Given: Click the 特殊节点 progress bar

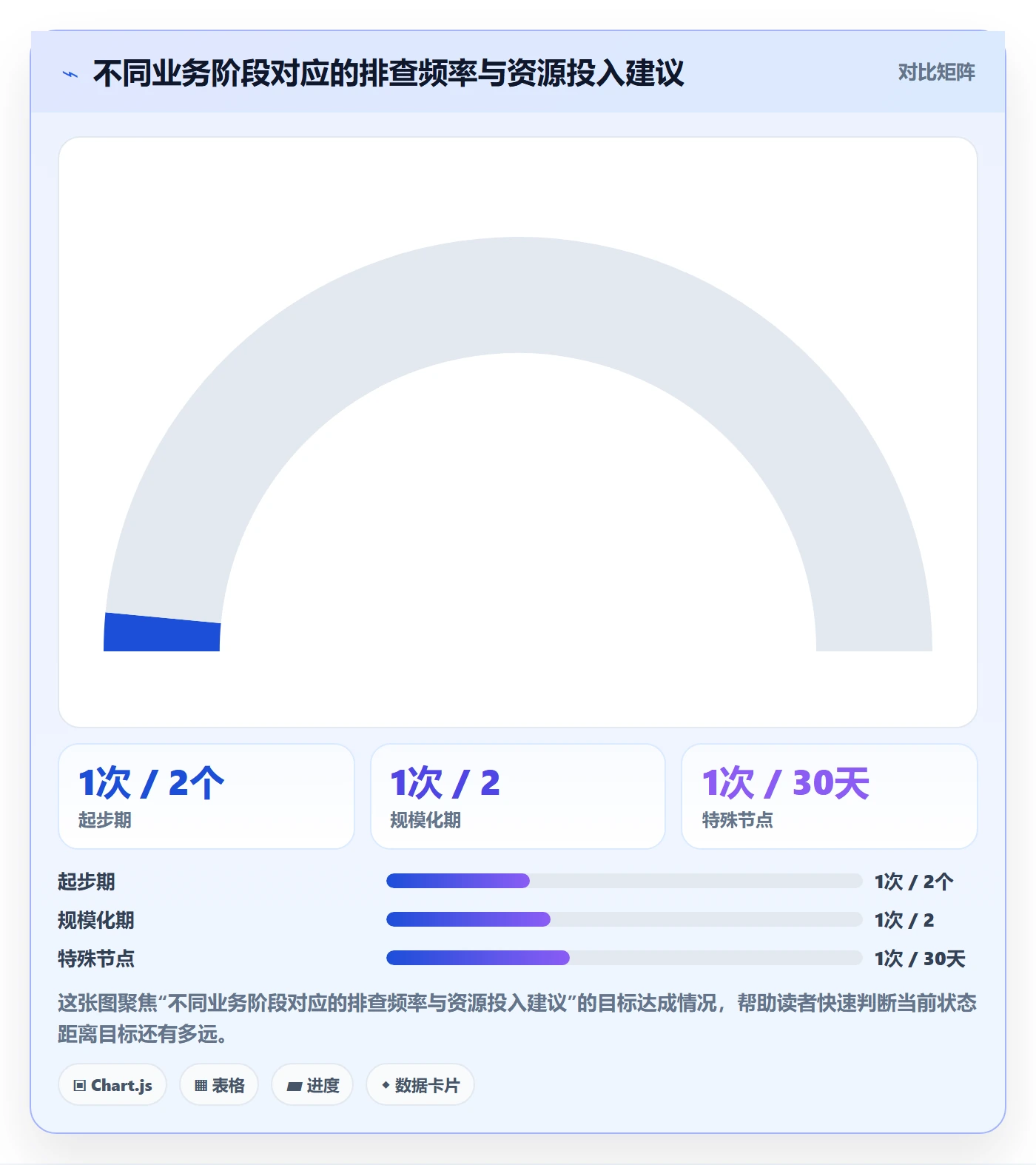Looking at the screenshot, I should [x=625, y=958].
